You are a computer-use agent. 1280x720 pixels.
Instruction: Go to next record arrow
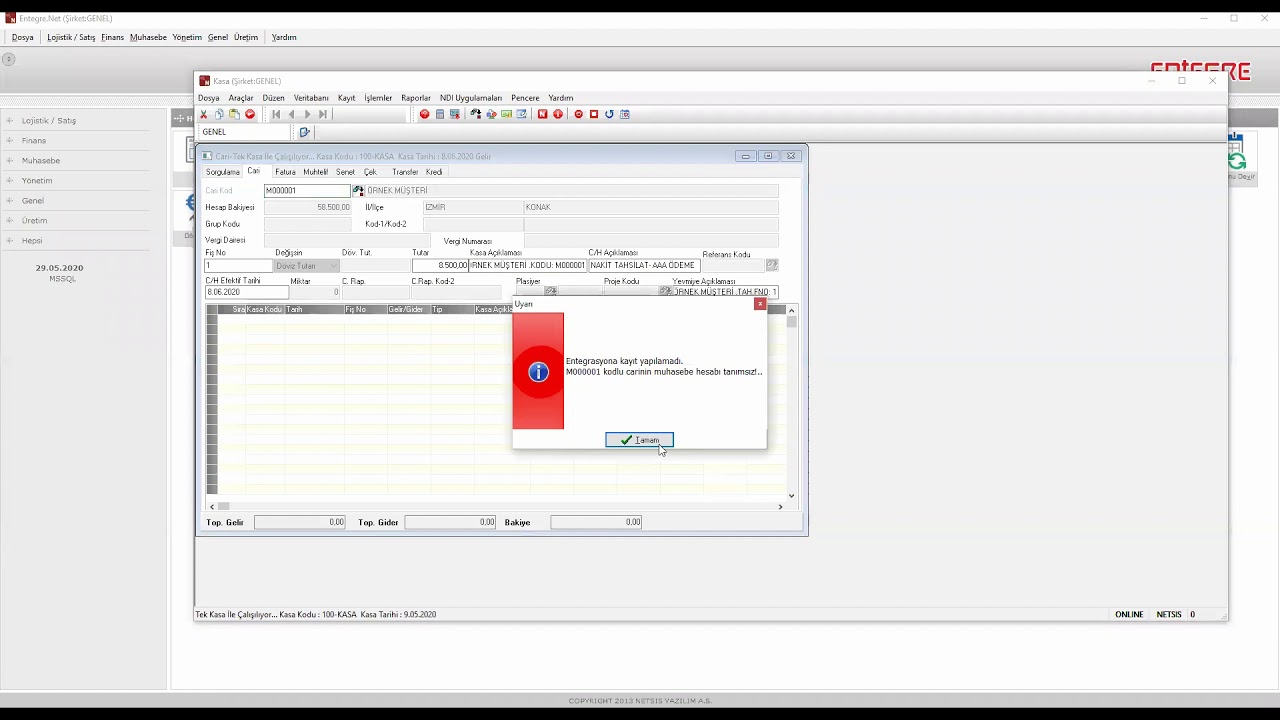307,114
